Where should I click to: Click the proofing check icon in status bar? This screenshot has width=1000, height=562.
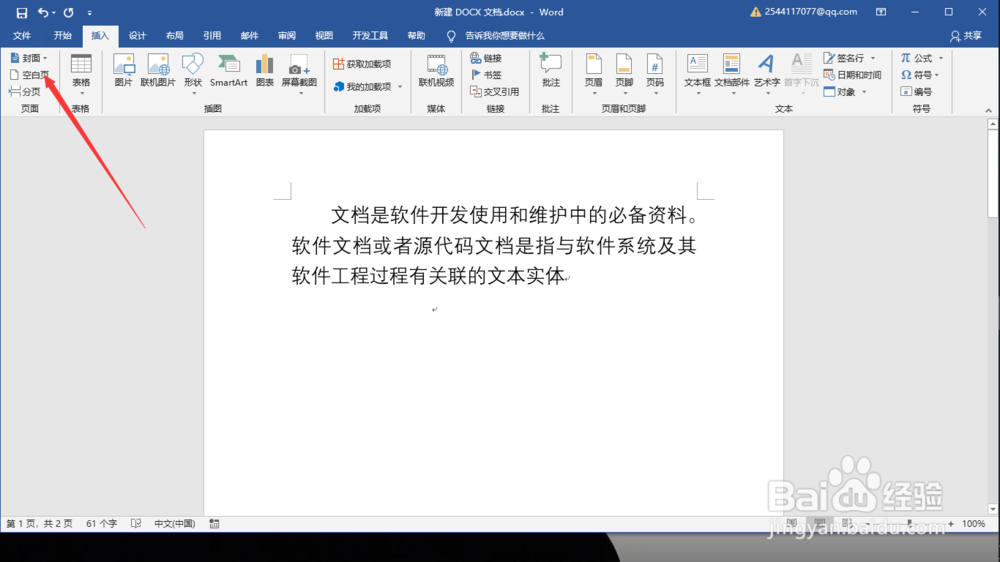(136, 524)
